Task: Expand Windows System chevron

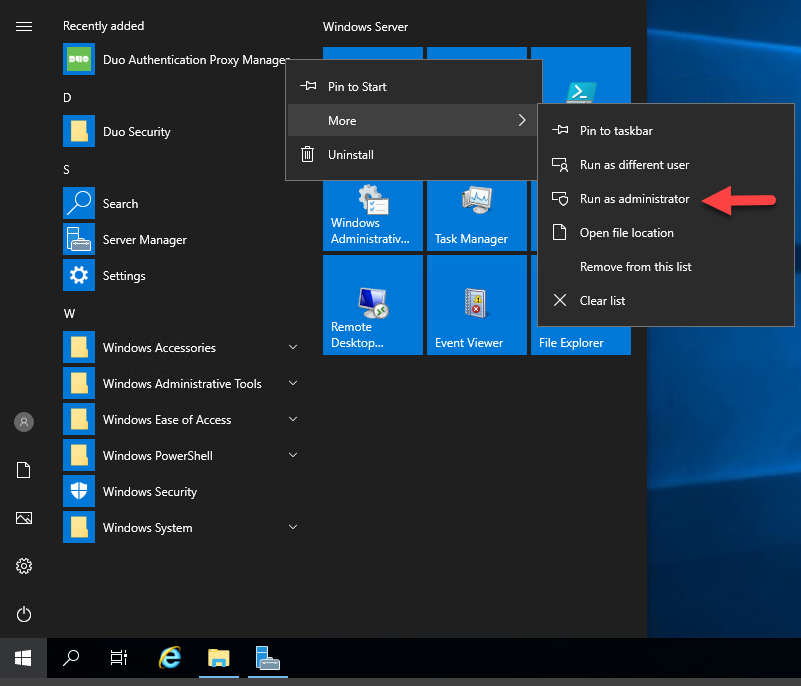Action: [x=293, y=527]
